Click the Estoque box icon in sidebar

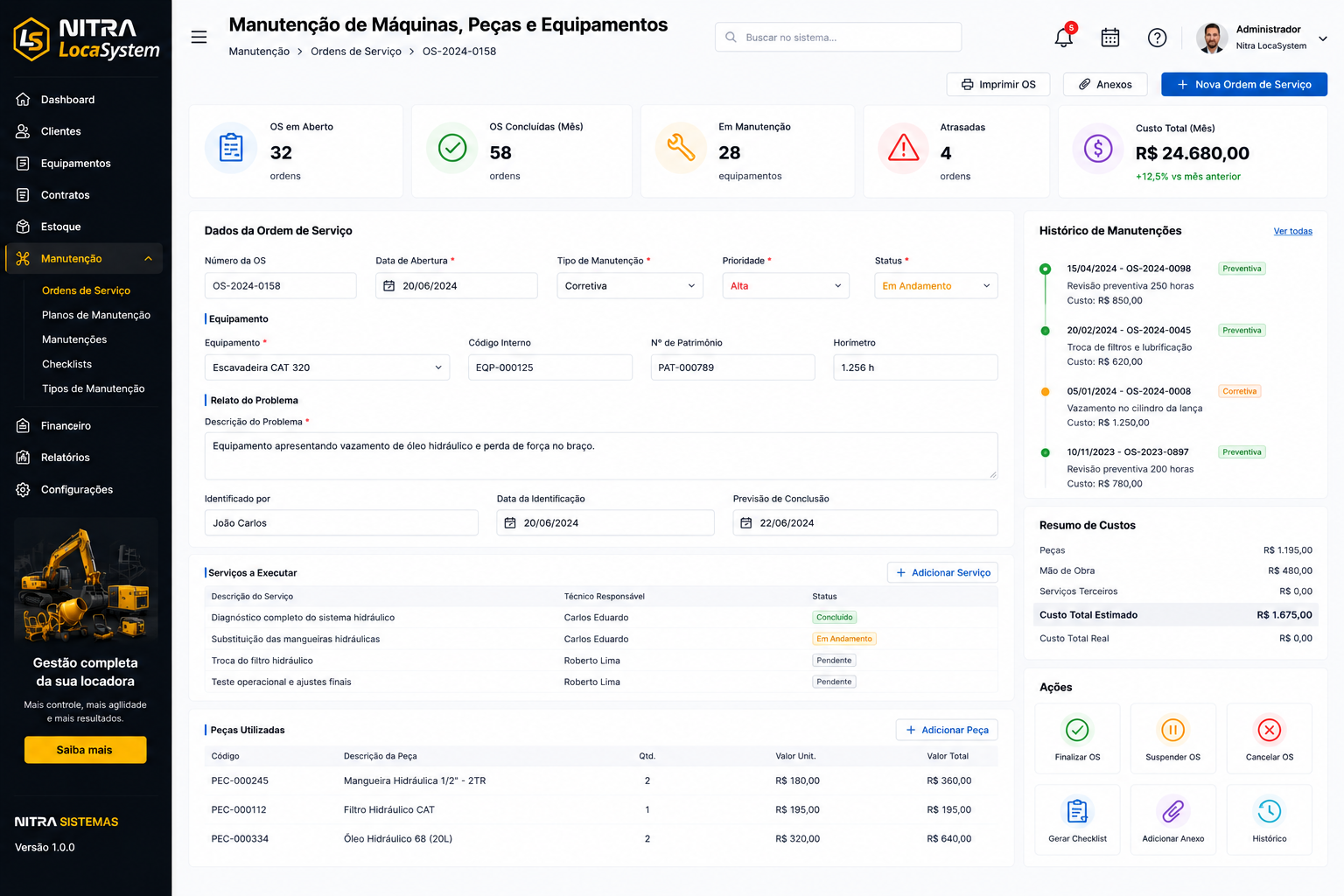click(23, 227)
